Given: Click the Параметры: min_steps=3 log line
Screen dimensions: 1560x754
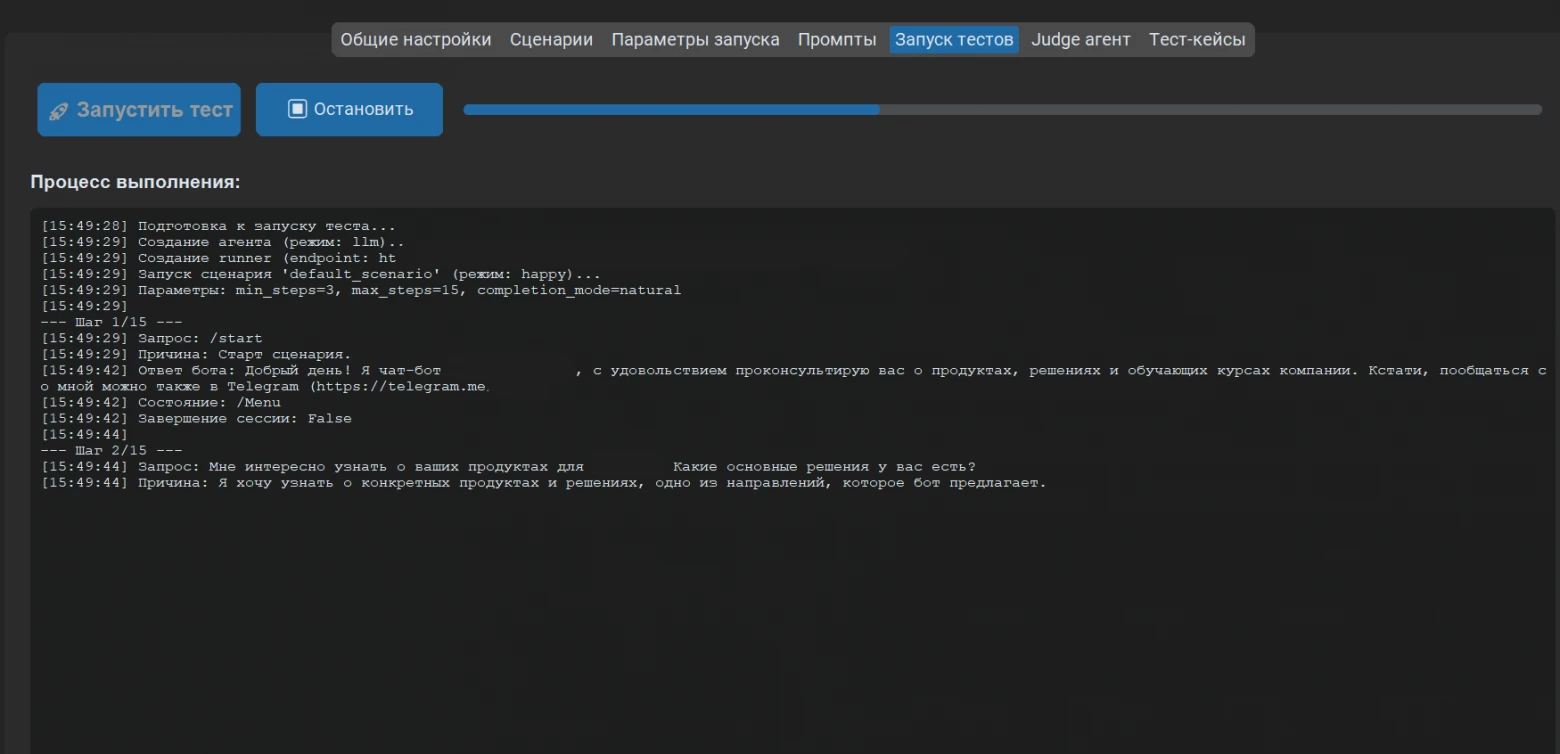Looking at the screenshot, I should click(x=361, y=290).
